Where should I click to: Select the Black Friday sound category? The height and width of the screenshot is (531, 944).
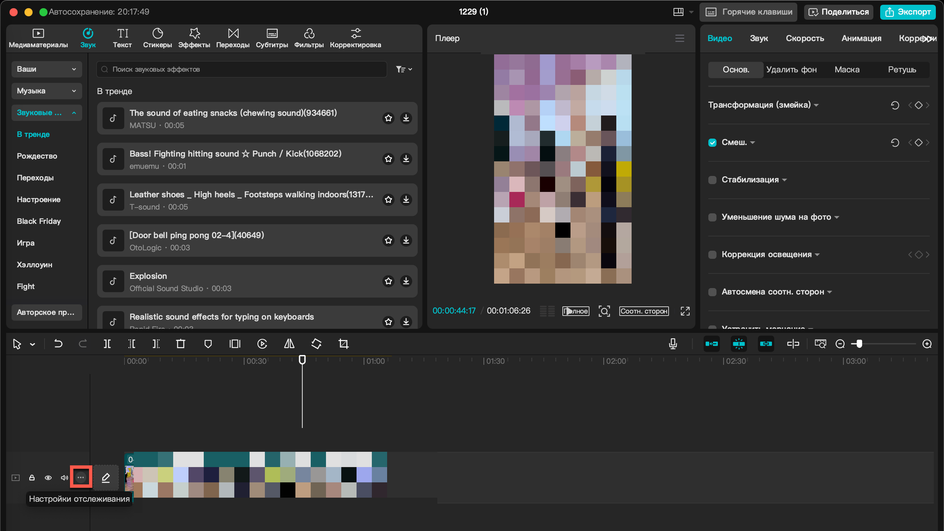(x=39, y=221)
